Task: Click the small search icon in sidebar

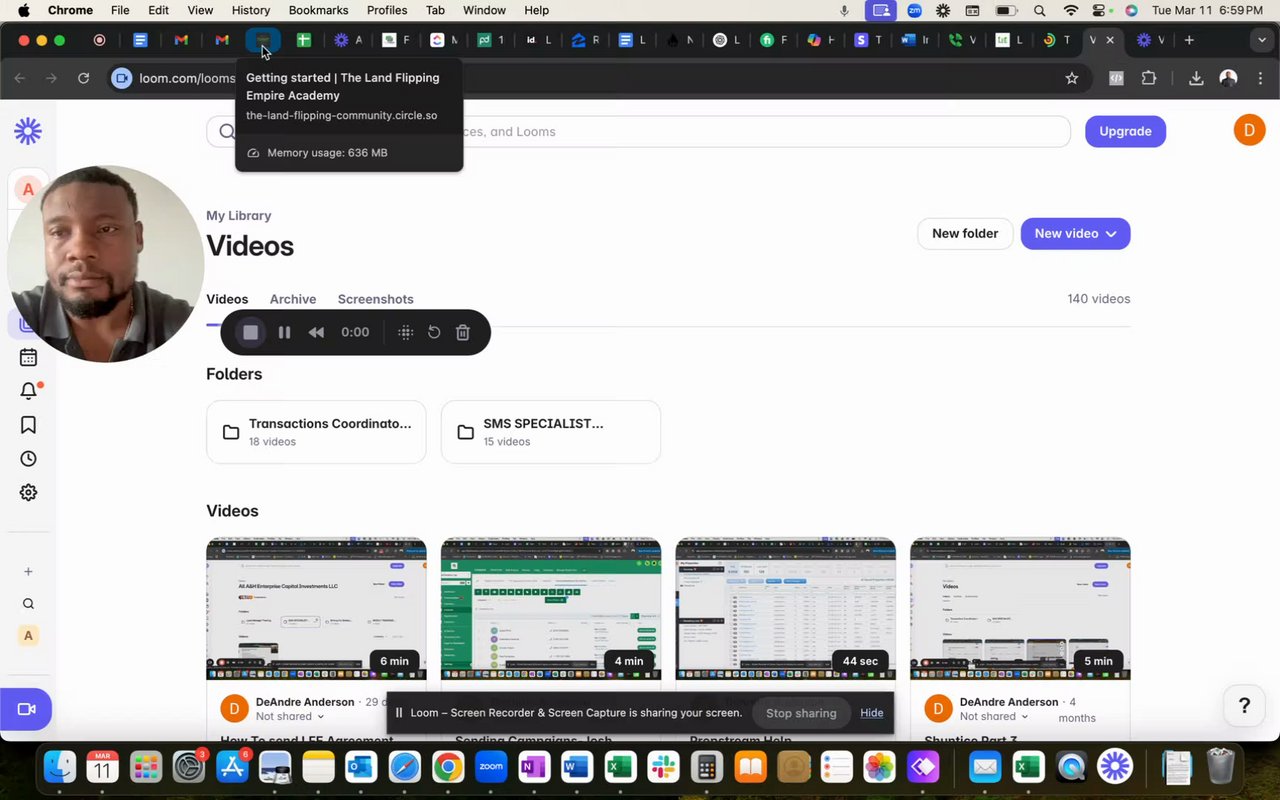Action: click(28, 603)
